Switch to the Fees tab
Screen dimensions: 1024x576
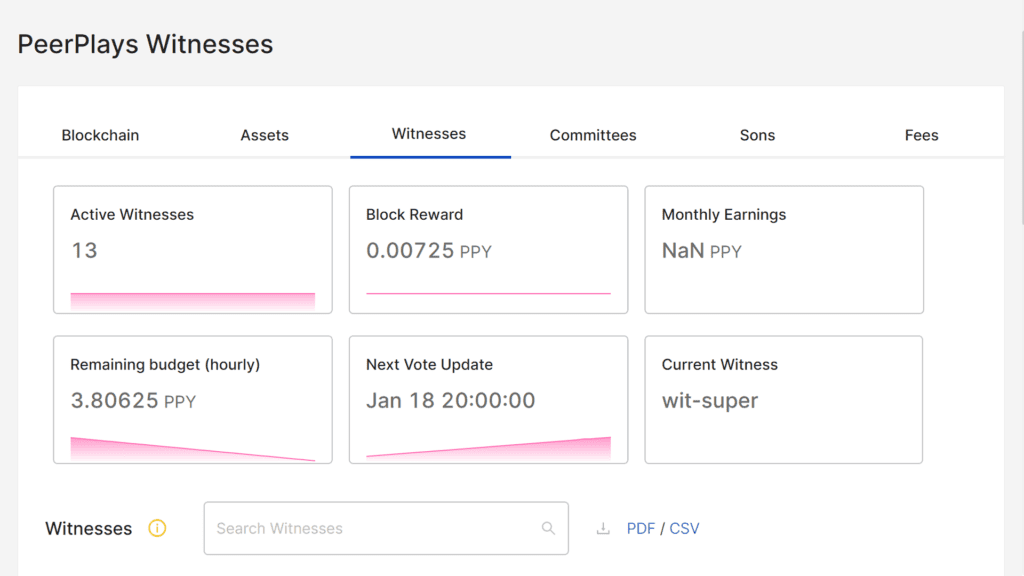click(x=921, y=135)
